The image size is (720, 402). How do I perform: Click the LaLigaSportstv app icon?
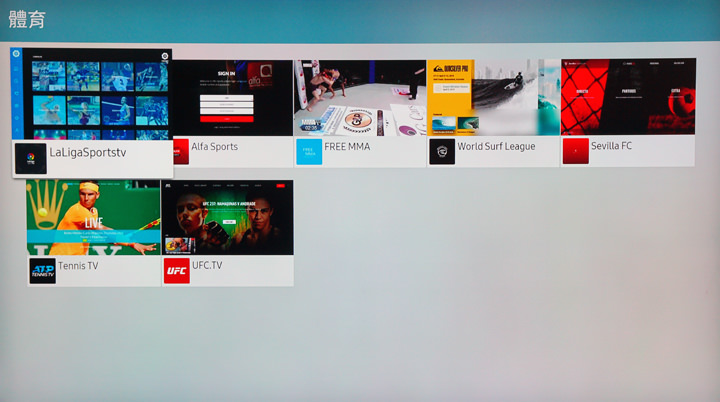tap(30, 159)
